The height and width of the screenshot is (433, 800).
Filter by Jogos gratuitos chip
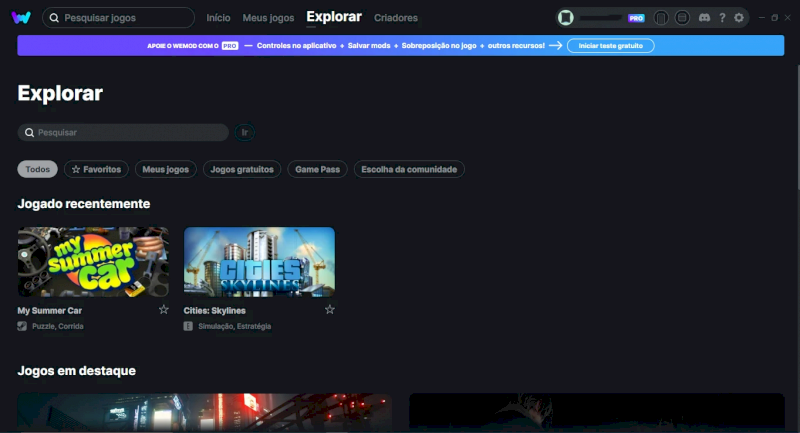[x=242, y=169]
